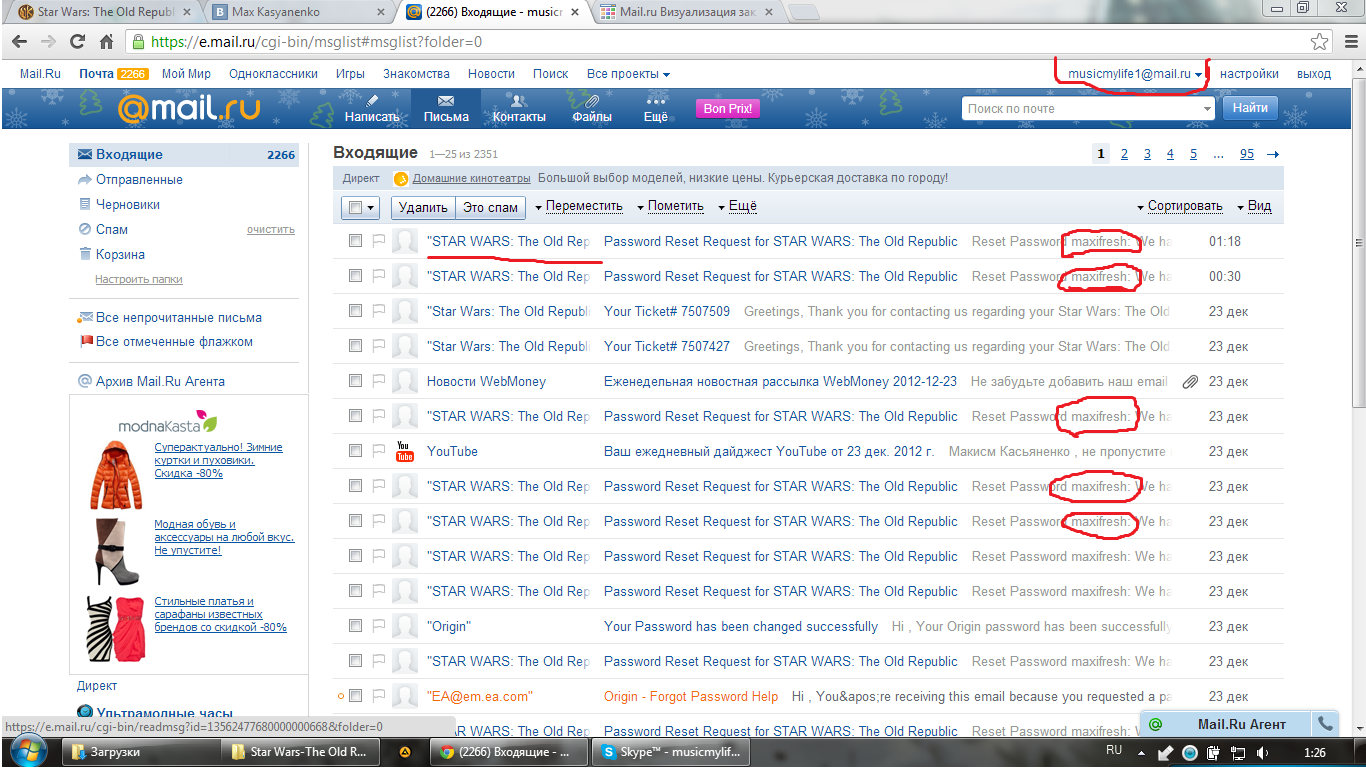Viewport: 1366px width, 768px height.
Task: Click Директ lightbulb ad icon
Action: coord(401,179)
